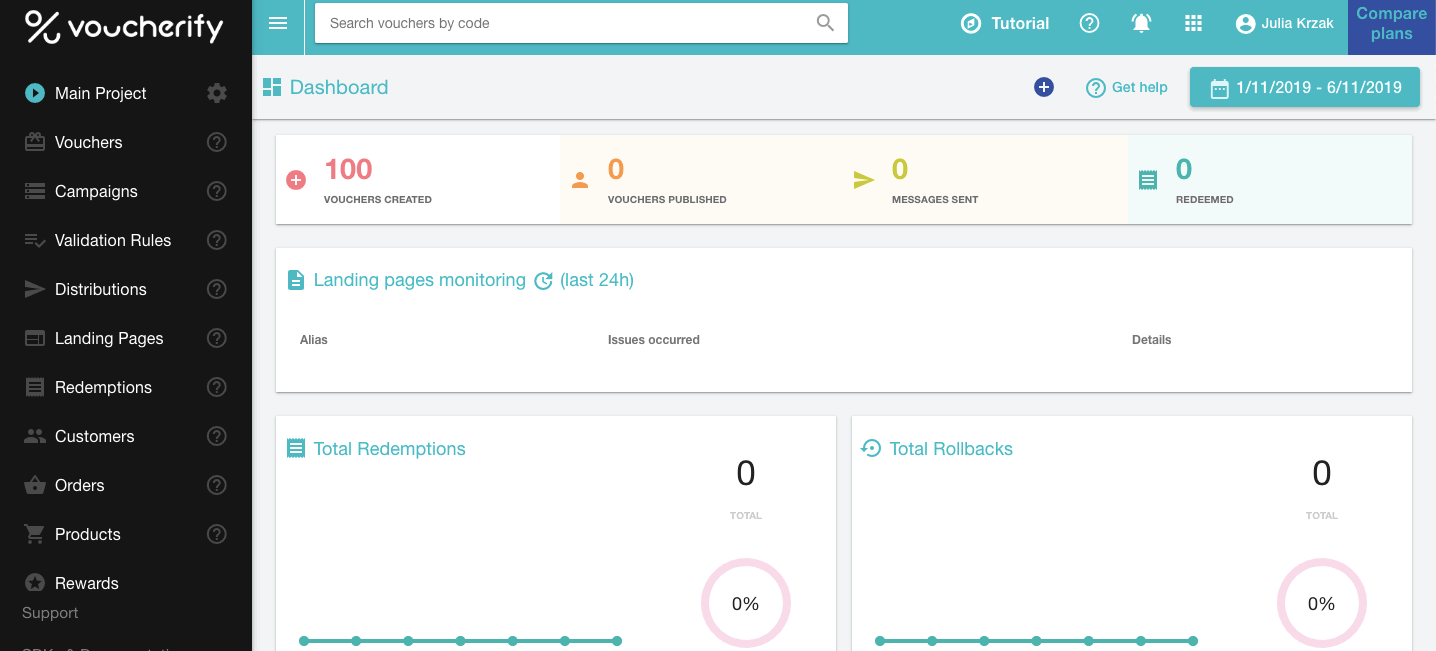Open the Julia Krzak account menu
1436x651 pixels.
[x=1284, y=23]
